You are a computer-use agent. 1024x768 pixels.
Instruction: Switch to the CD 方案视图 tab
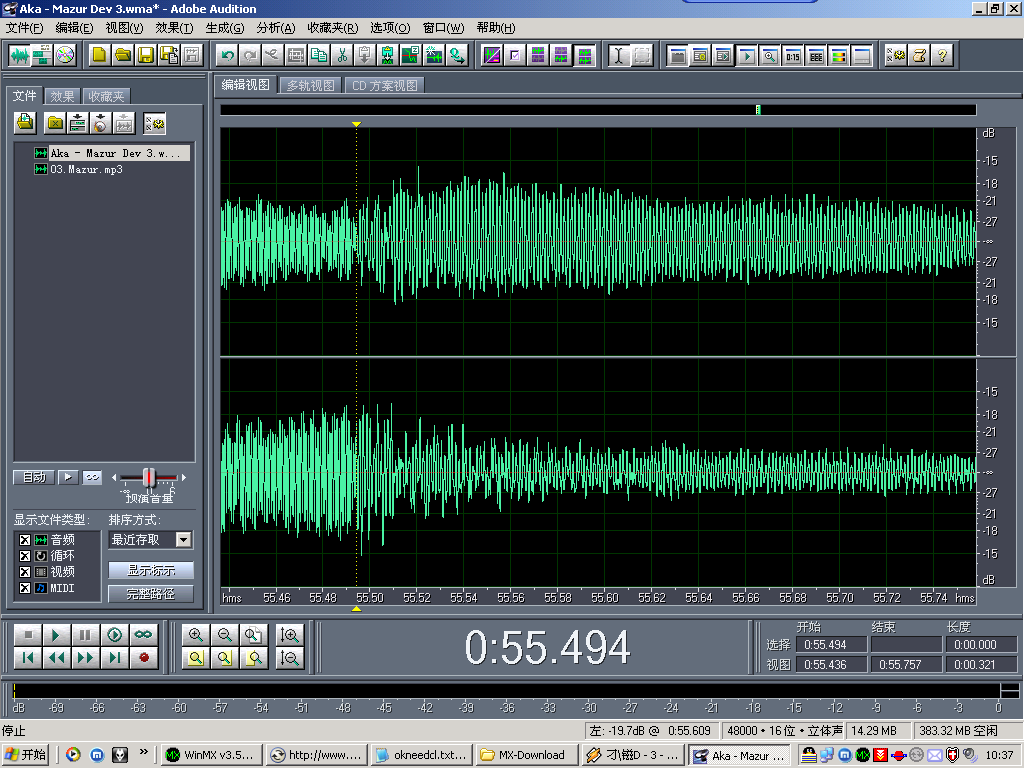click(385, 86)
